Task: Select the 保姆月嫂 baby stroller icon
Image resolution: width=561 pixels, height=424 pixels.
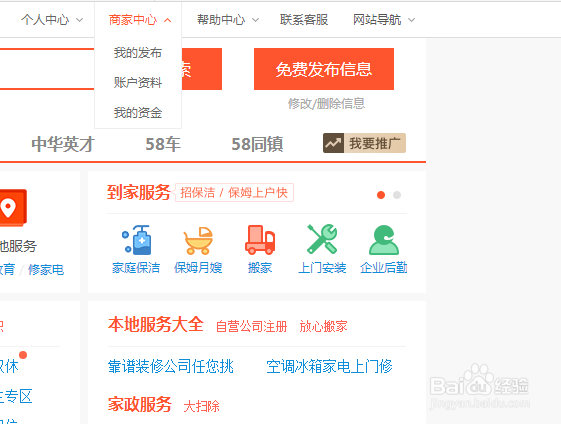Action: [x=198, y=240]
